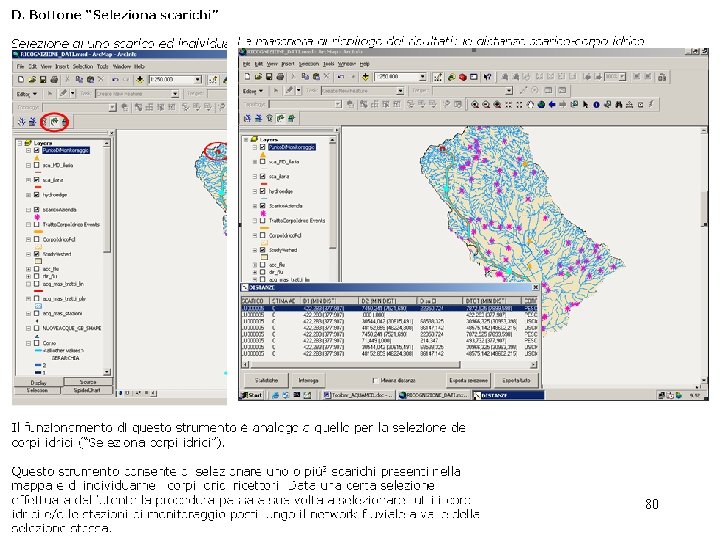Click the Seleziona scarichi tool in left ArcMap window

(x=54, y=122)
